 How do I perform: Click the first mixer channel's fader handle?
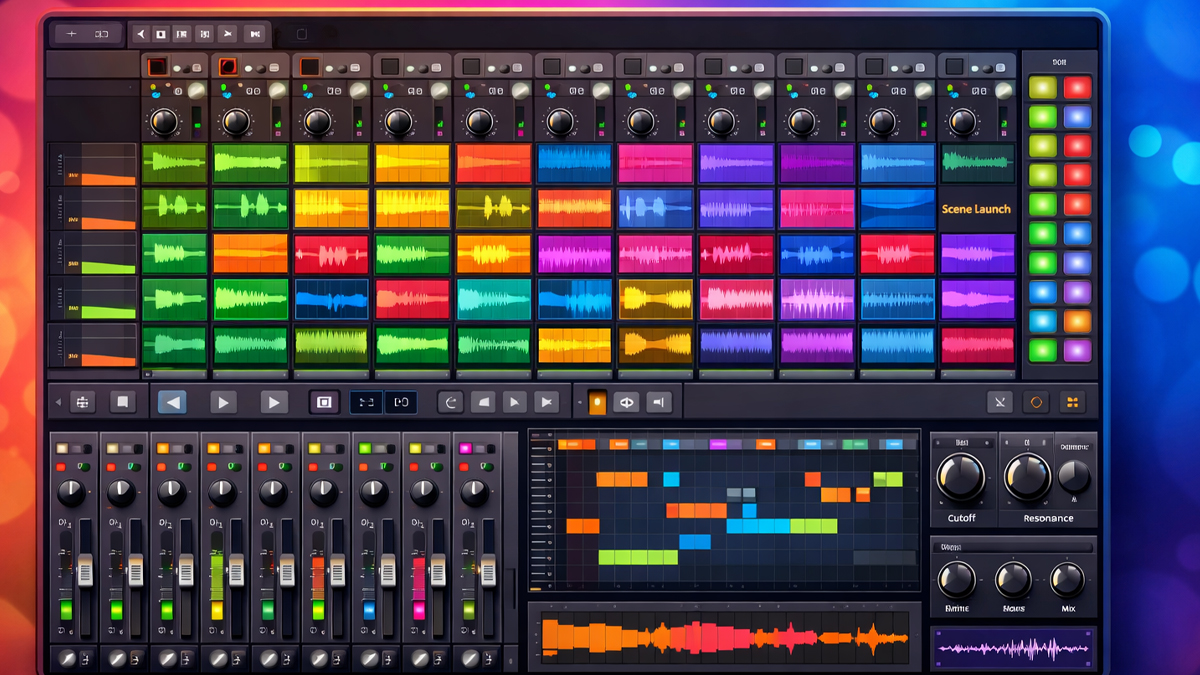click(85, 570)
